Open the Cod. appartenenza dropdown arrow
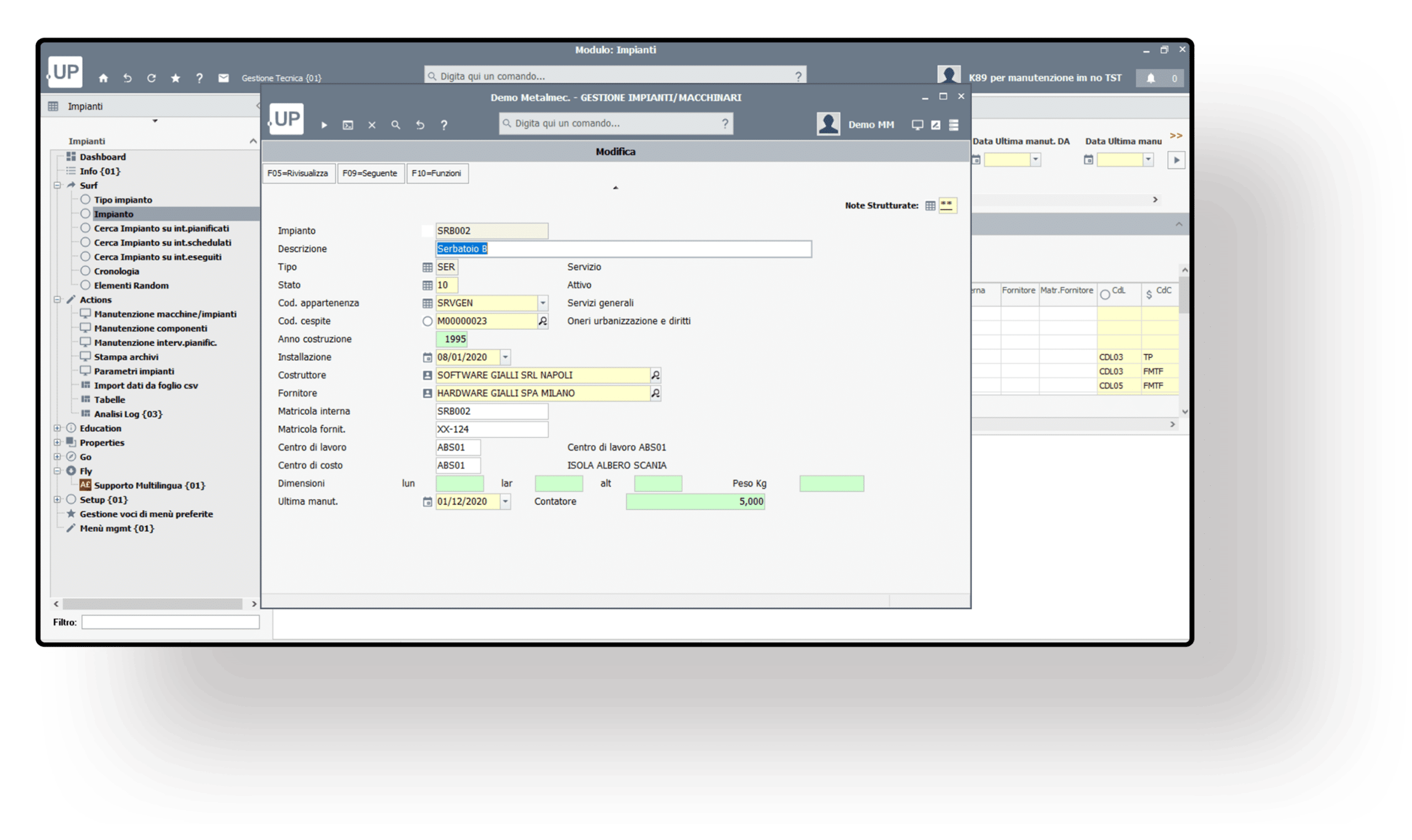This screenshot has width=1412, height=840. pos(542,303)
